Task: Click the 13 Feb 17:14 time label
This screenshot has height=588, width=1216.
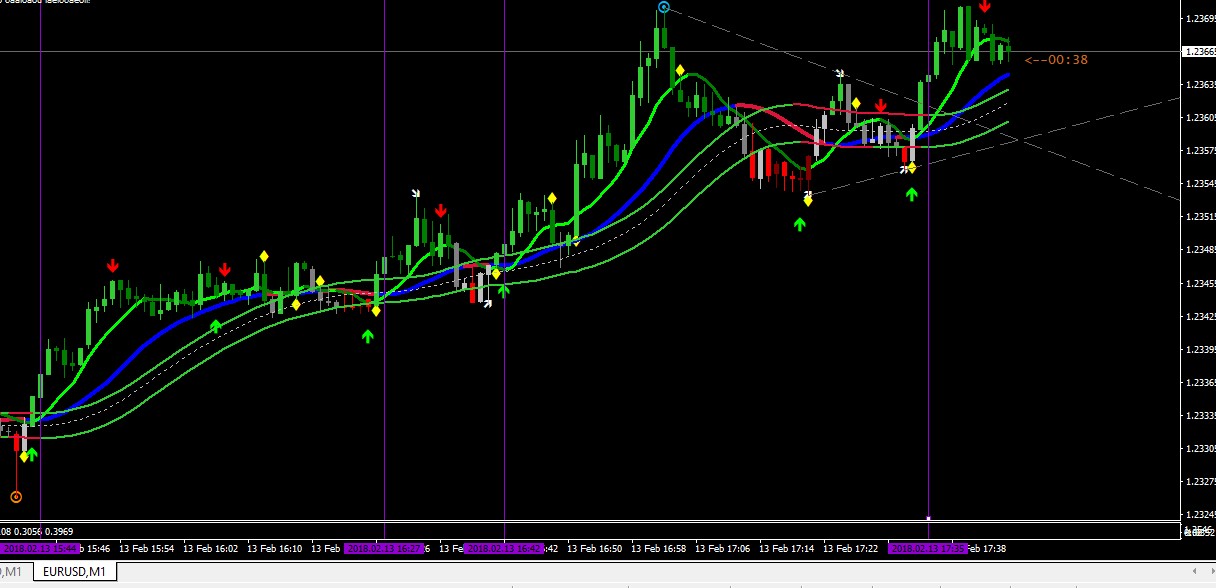Action: 787,548
